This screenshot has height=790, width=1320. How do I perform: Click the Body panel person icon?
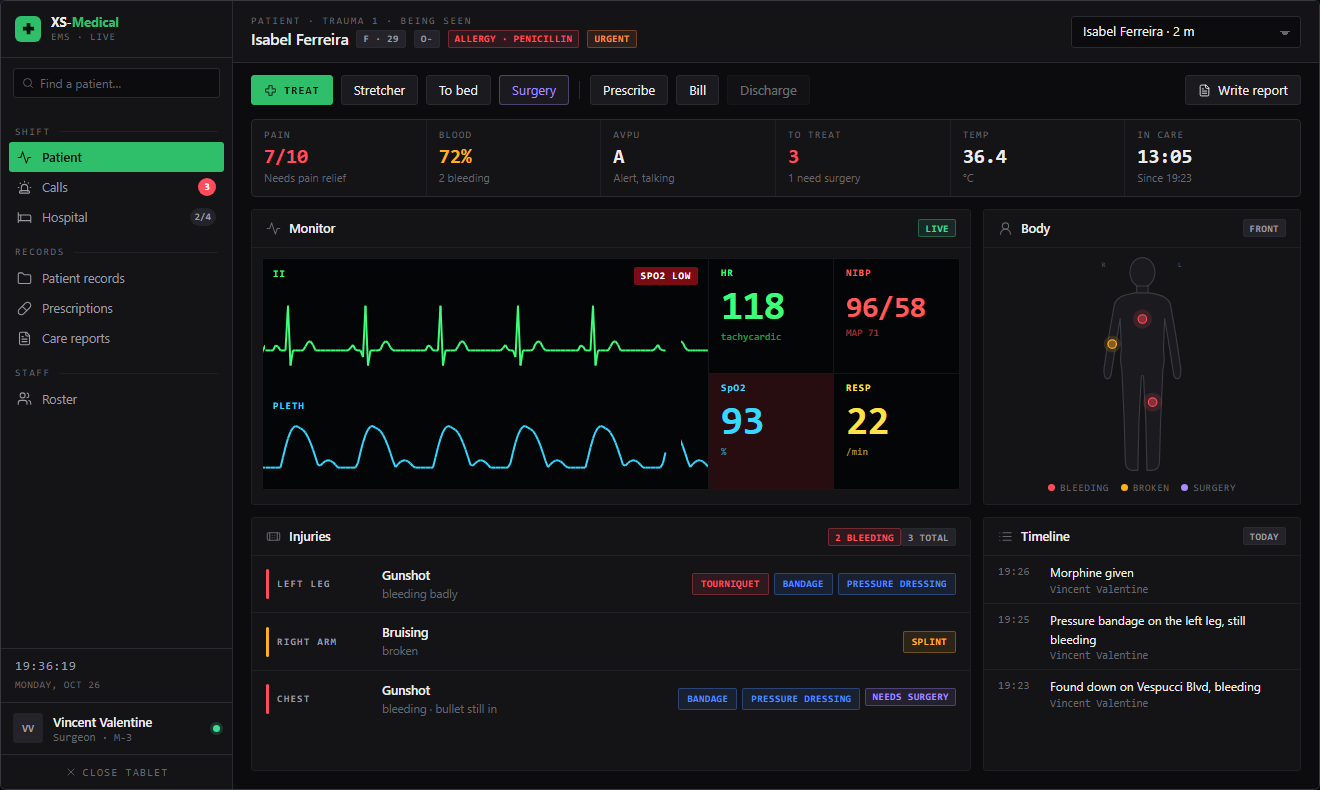(1006, 228)
